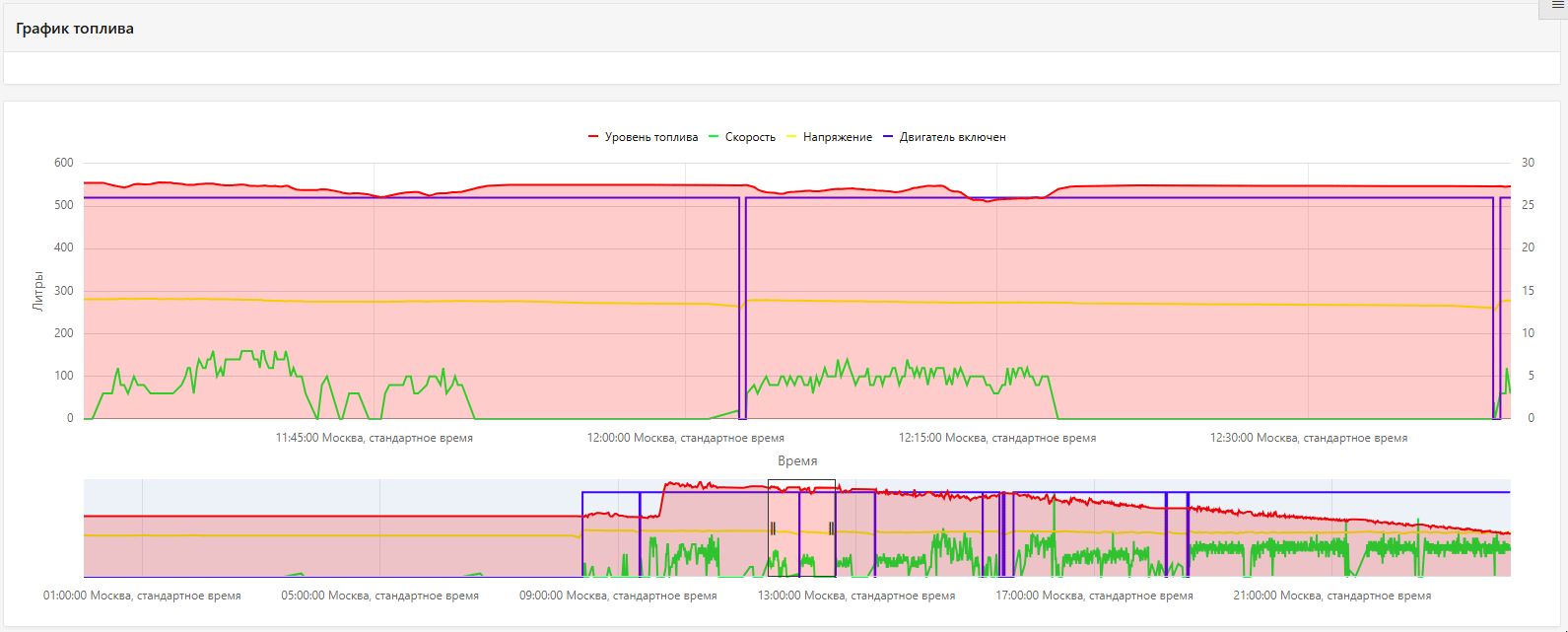Click the Время horizontal axis title

(x=796, y=460)
